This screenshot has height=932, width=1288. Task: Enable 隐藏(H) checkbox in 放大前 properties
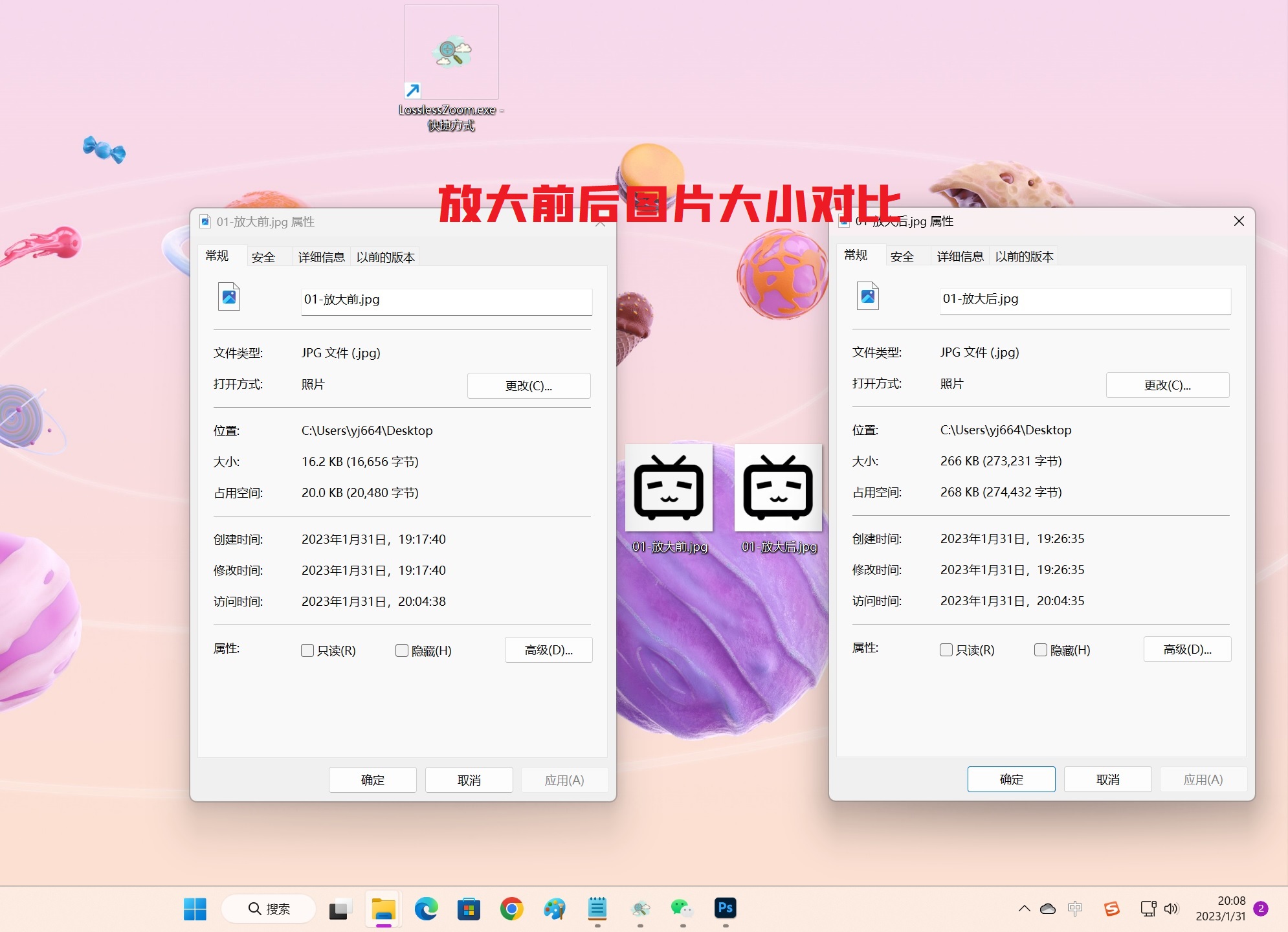pos(402,650)
